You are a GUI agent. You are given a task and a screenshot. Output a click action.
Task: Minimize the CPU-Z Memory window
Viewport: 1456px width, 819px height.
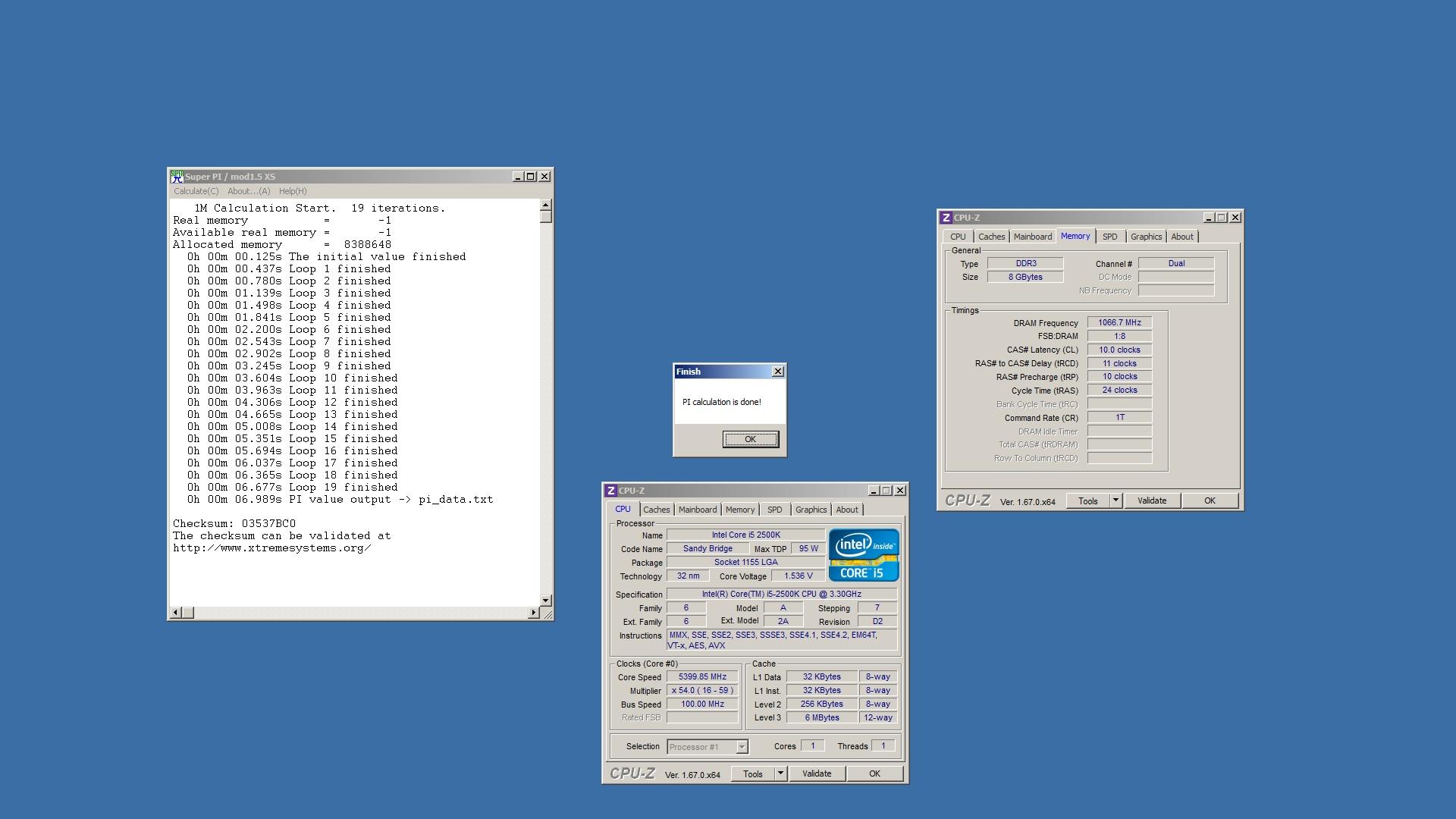[1209, 218]
